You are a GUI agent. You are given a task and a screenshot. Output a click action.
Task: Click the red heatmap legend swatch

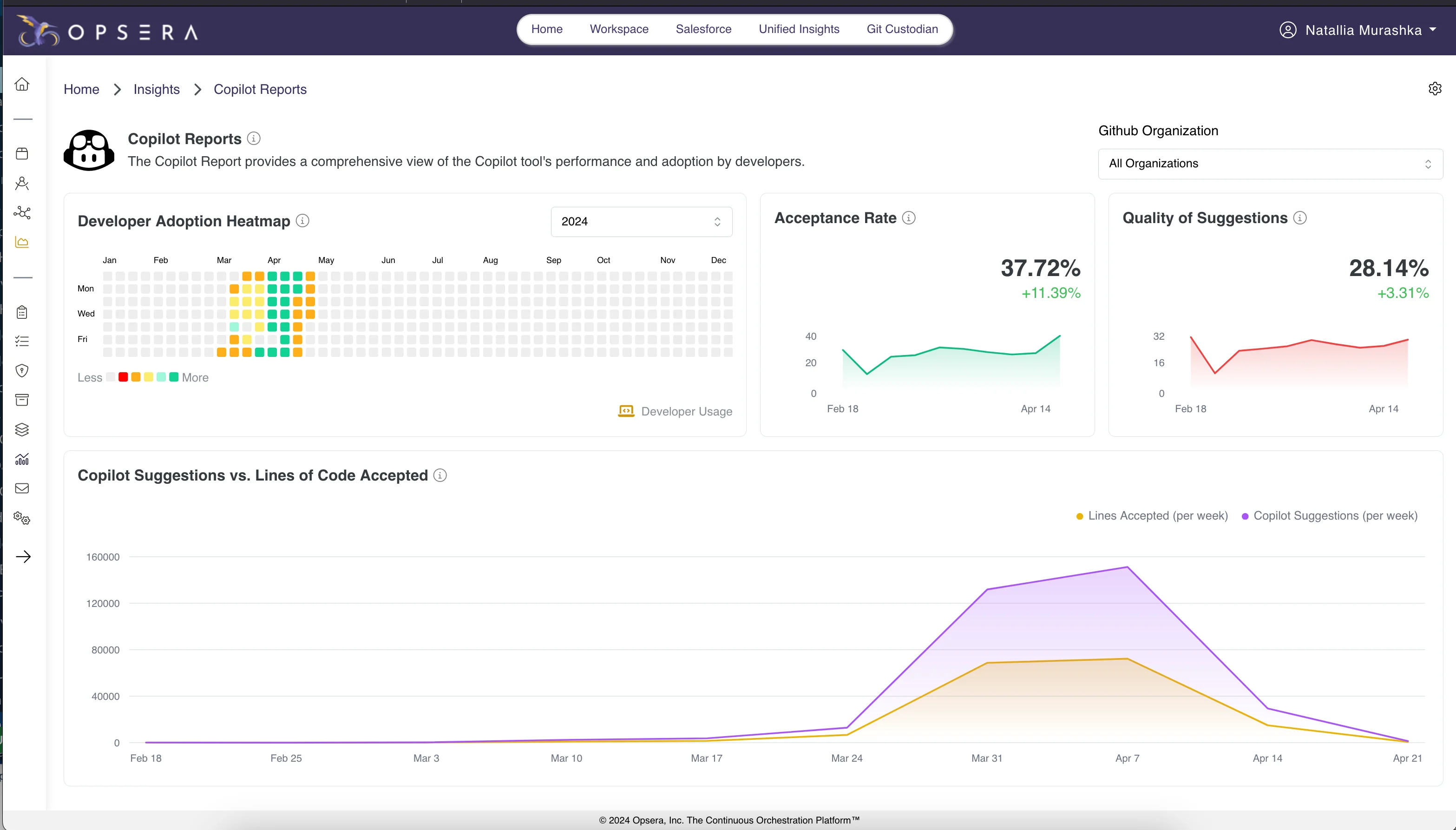pos(123,377)
